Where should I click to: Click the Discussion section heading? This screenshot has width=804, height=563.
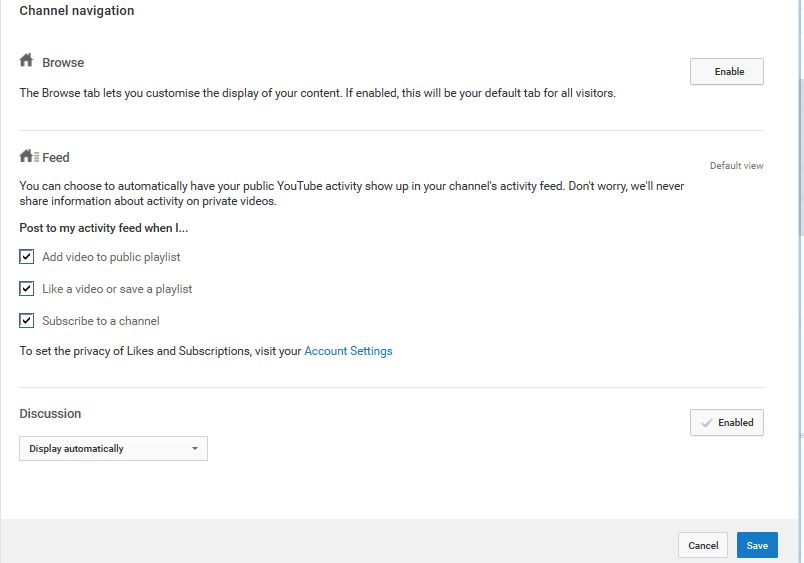click(x=50, y=414)
